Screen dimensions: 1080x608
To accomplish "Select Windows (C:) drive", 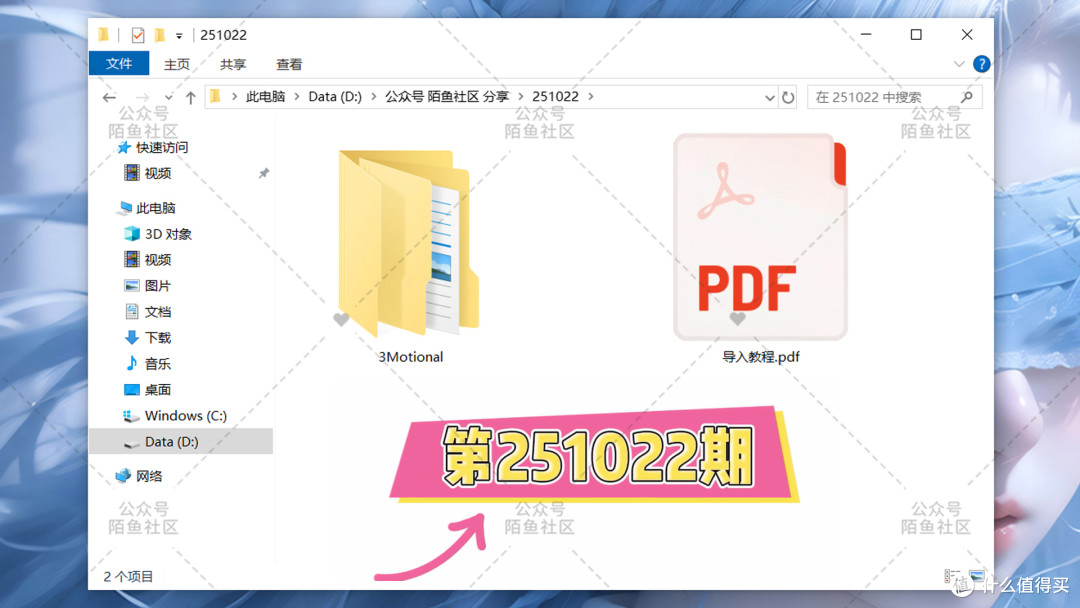I will click(x=185, y=416).
